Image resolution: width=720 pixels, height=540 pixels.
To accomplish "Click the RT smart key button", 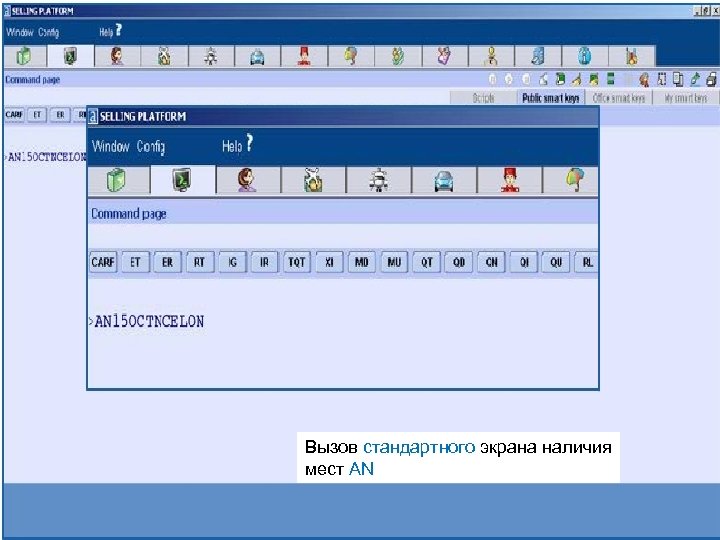I will [199, 262].
